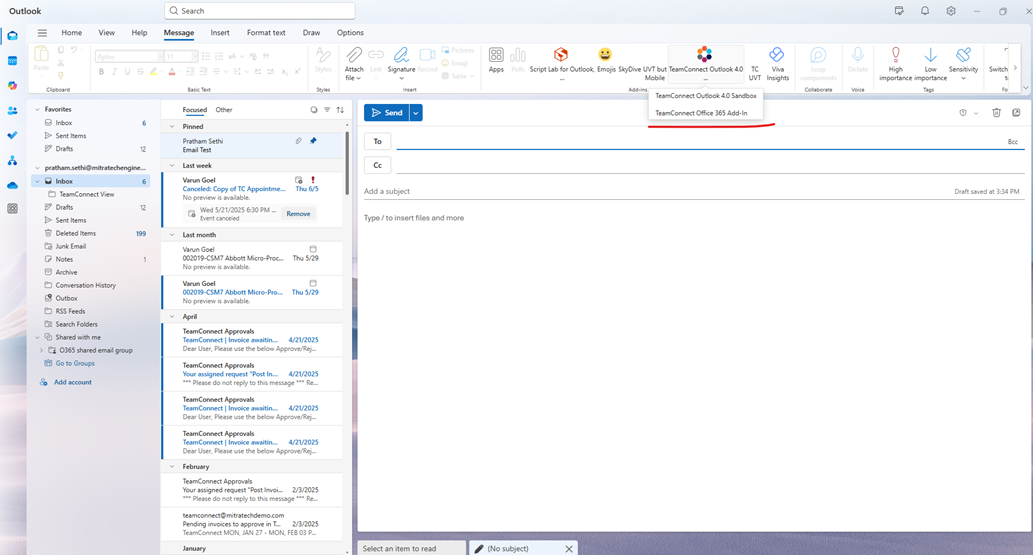Viewport: 1033px width, 555px height.
Task: Switch to Focused inbox
Action: pyautogui.click(x=194, y=110)
